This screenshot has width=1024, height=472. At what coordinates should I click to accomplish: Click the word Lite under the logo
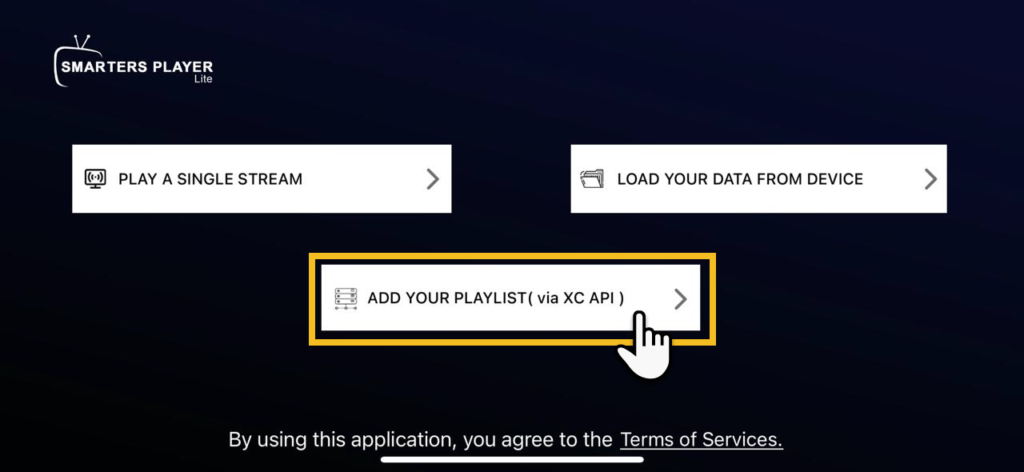(x=204, y=80)
